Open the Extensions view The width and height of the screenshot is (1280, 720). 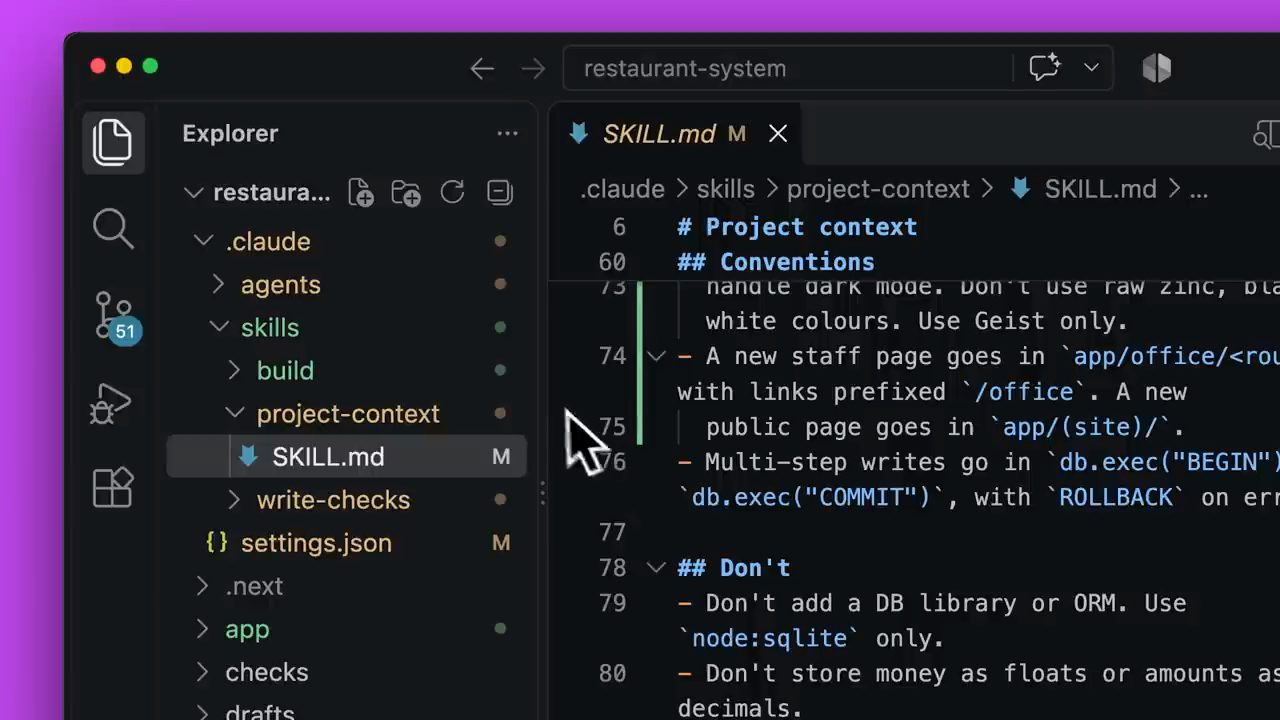[x=113, y=488]
